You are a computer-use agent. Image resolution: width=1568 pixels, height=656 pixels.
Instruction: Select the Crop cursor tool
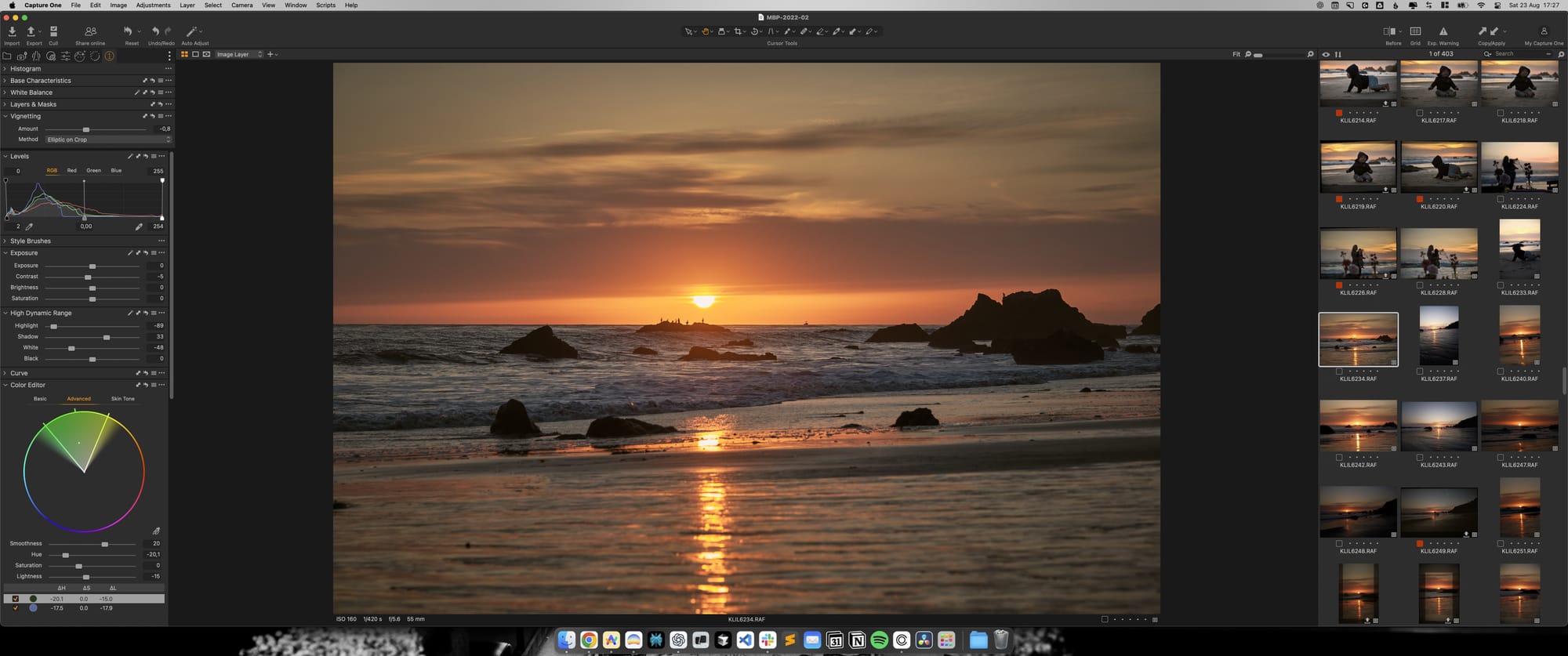coord(738,31)
